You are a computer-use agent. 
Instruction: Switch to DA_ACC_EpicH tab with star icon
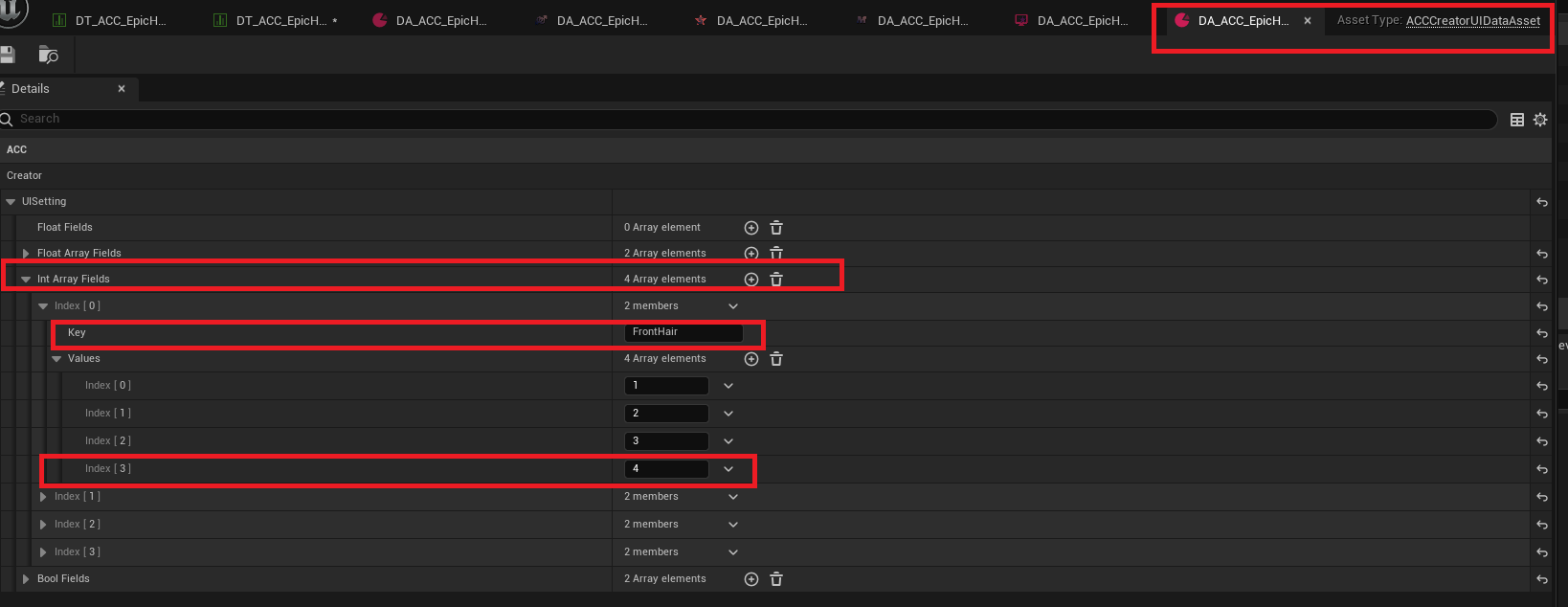(x=751, y=20)
